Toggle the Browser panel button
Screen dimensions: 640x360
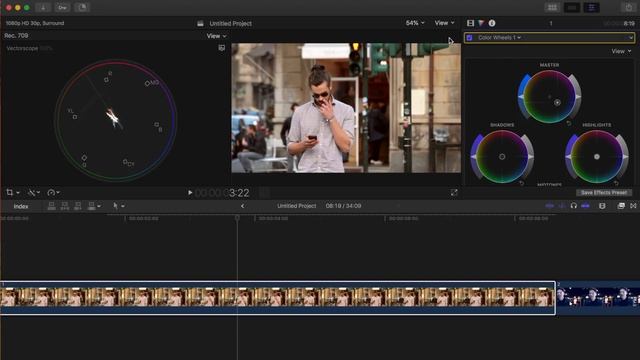[x=552, y=7]
